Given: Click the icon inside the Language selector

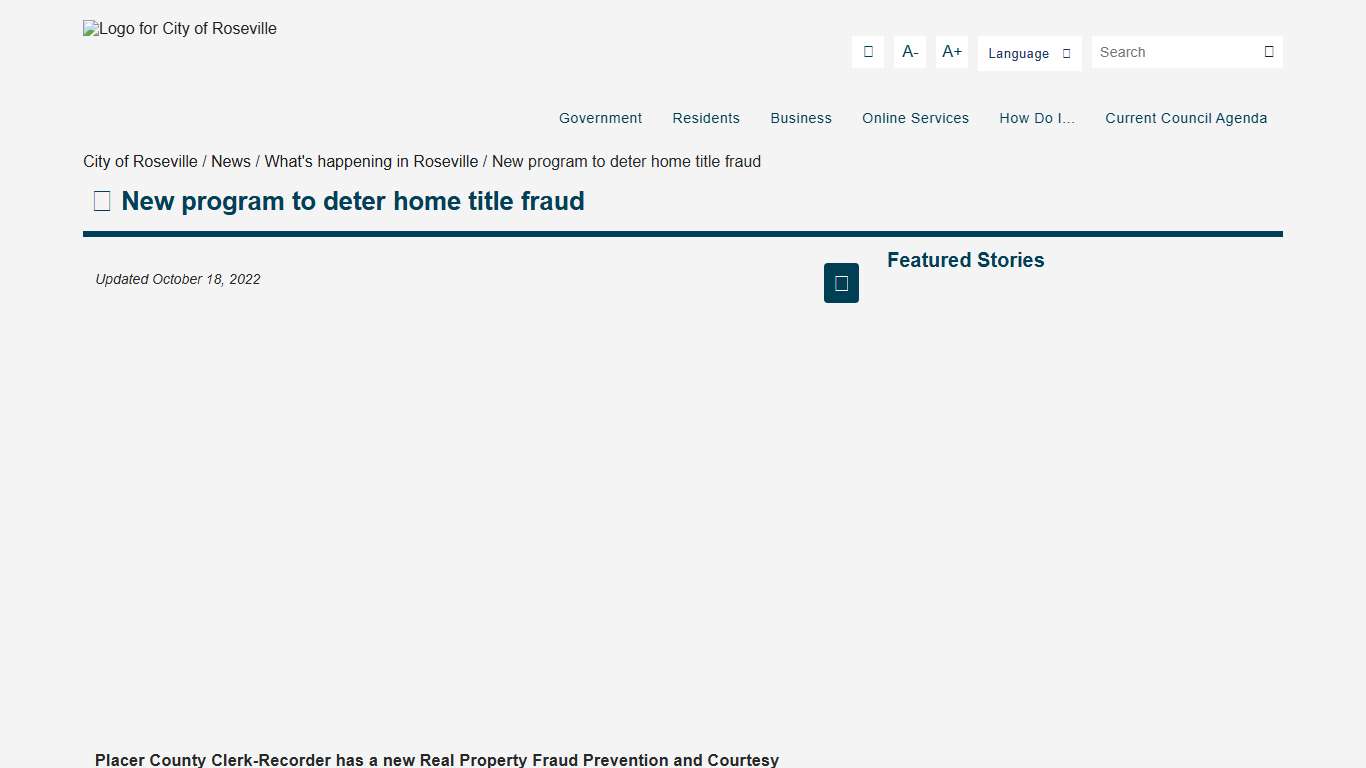Looking at the screenshot, I should (x=1064, y=52).
